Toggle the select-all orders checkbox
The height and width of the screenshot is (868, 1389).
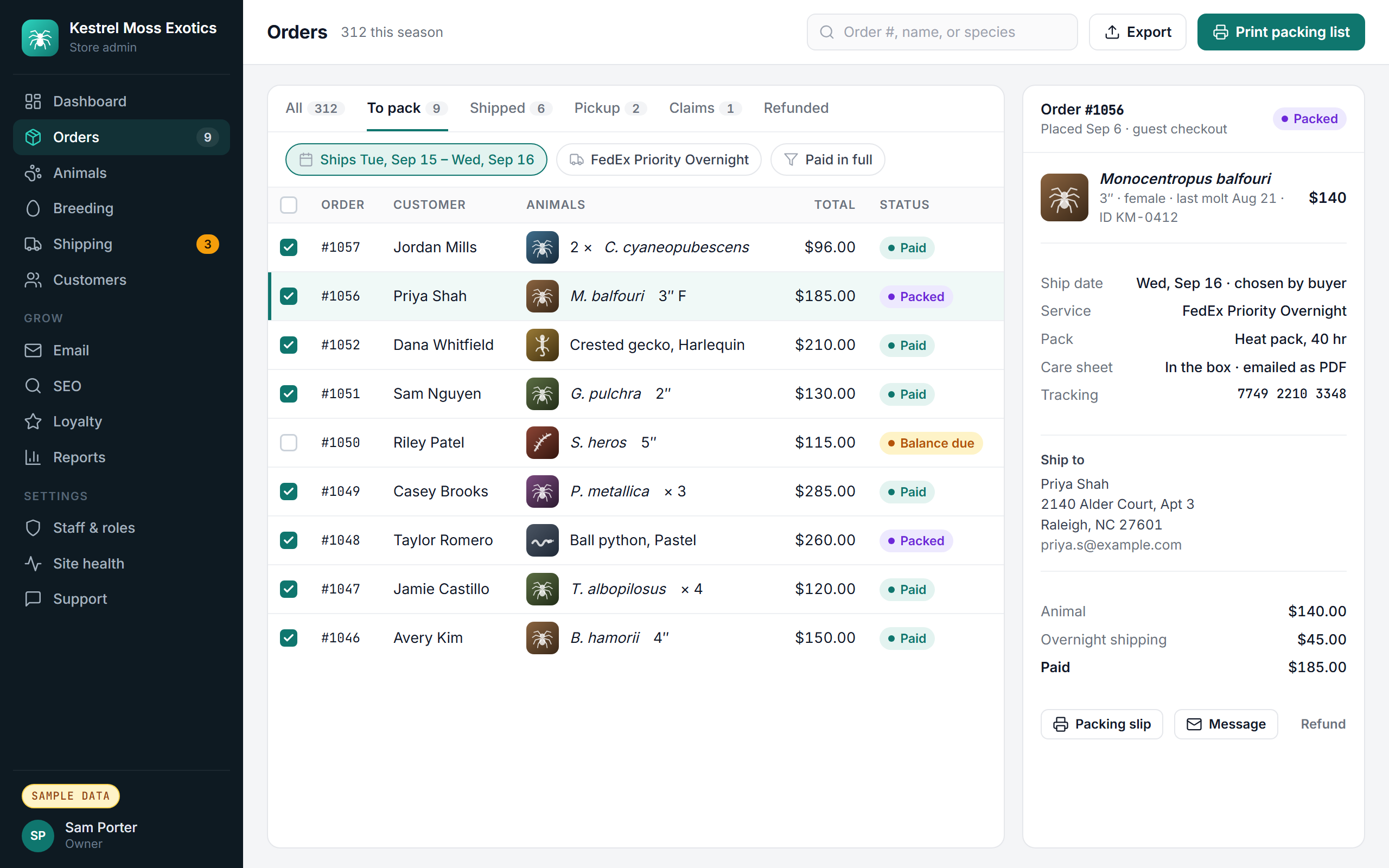pos(289,205)
